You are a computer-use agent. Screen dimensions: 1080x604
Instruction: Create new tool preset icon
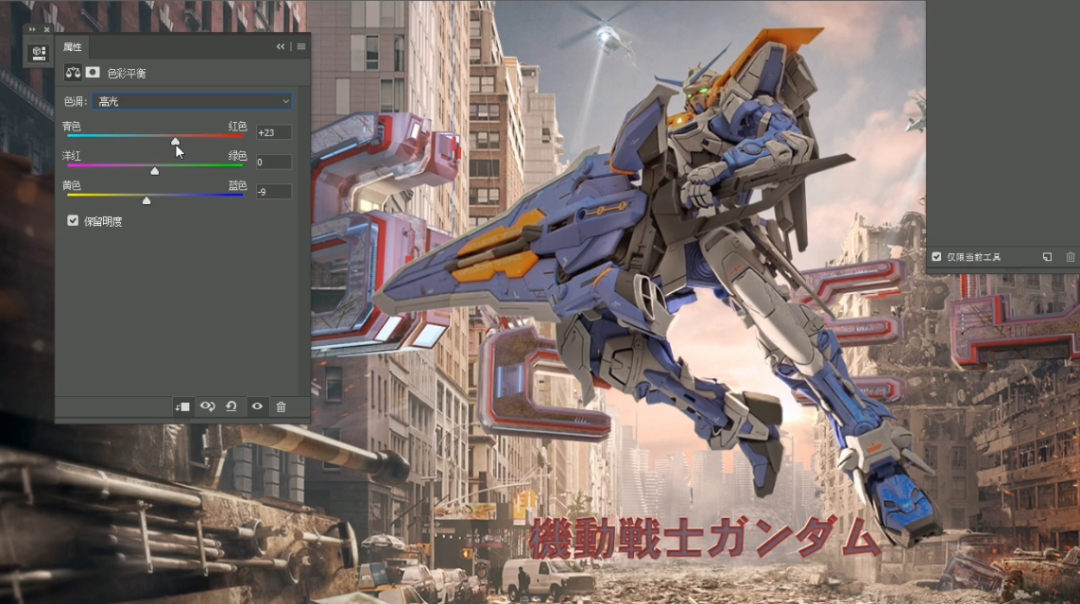pyautogui.click(x=1047, y=257)
